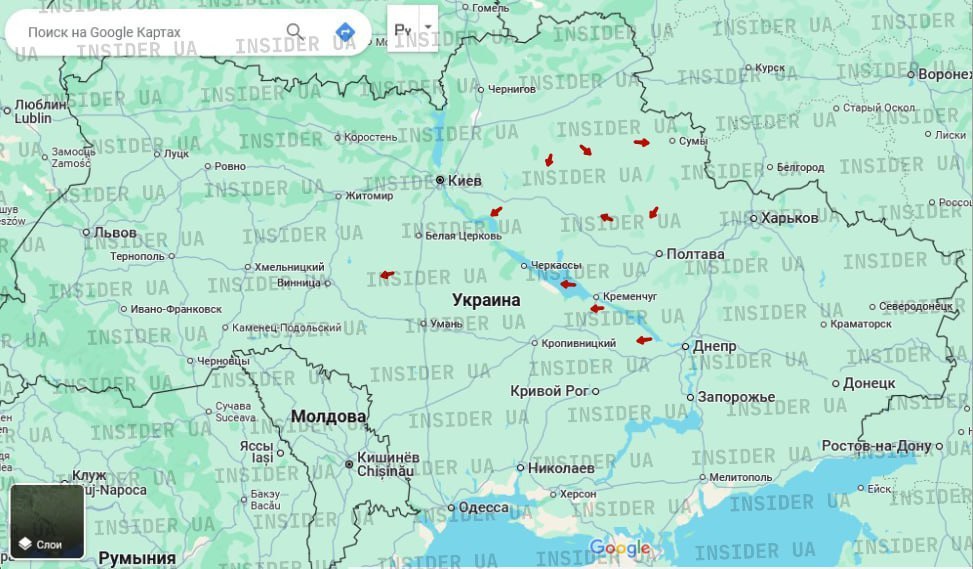Focus the Поиск на Google Картах field
This screenshot has width=973, height=569.
pos(150,32)
